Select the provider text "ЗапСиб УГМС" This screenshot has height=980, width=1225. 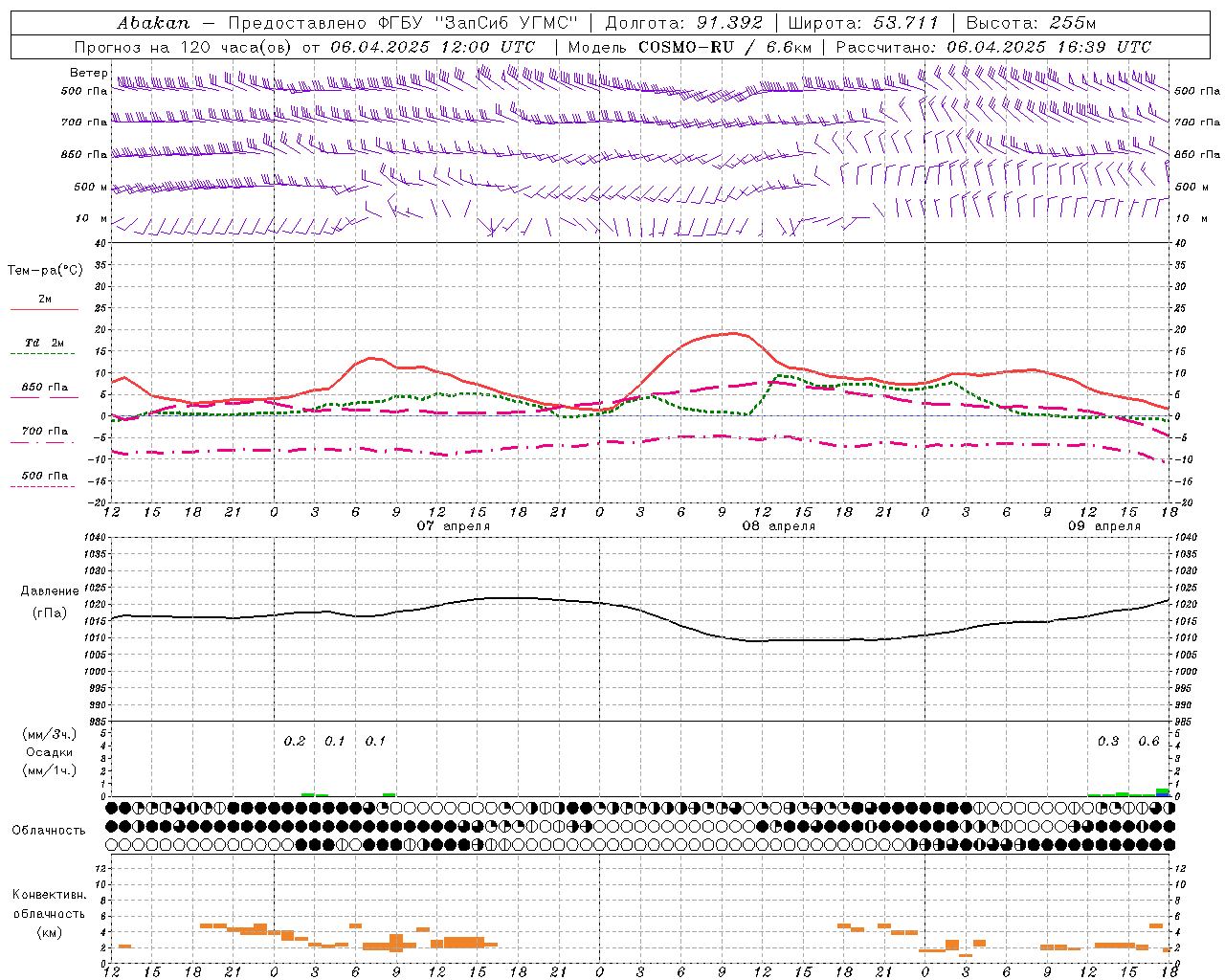[506, 22]
